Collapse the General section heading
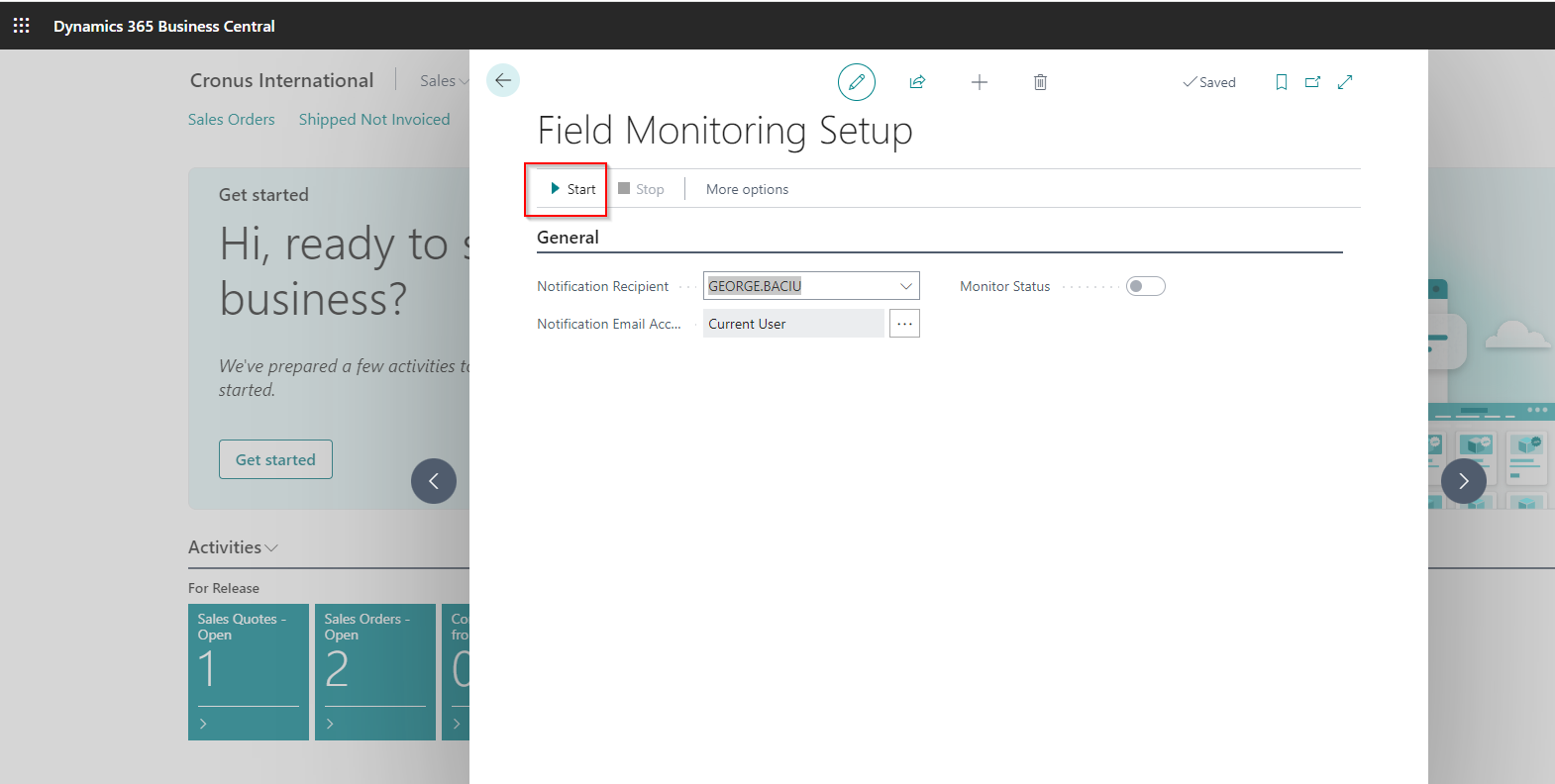The height and width of the screenshot is (784, 1555). pyautogui.click(x=568, y=238)
